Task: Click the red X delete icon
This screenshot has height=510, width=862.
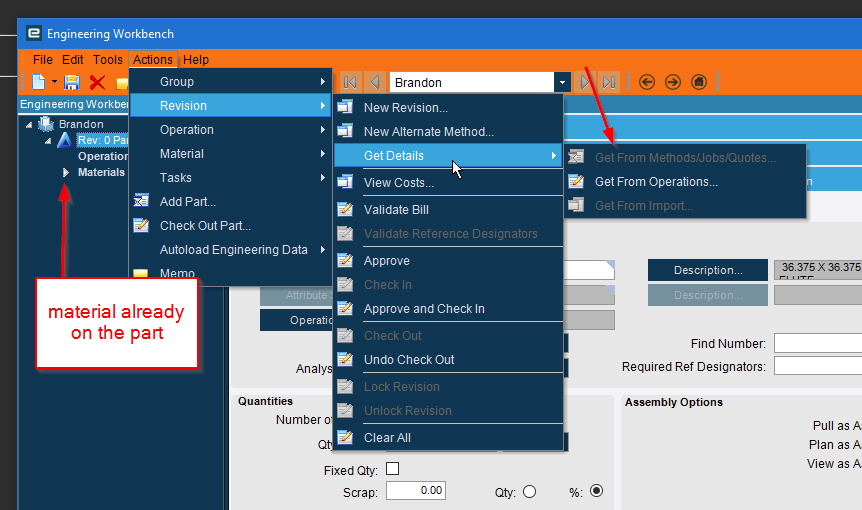Action: 97,82
